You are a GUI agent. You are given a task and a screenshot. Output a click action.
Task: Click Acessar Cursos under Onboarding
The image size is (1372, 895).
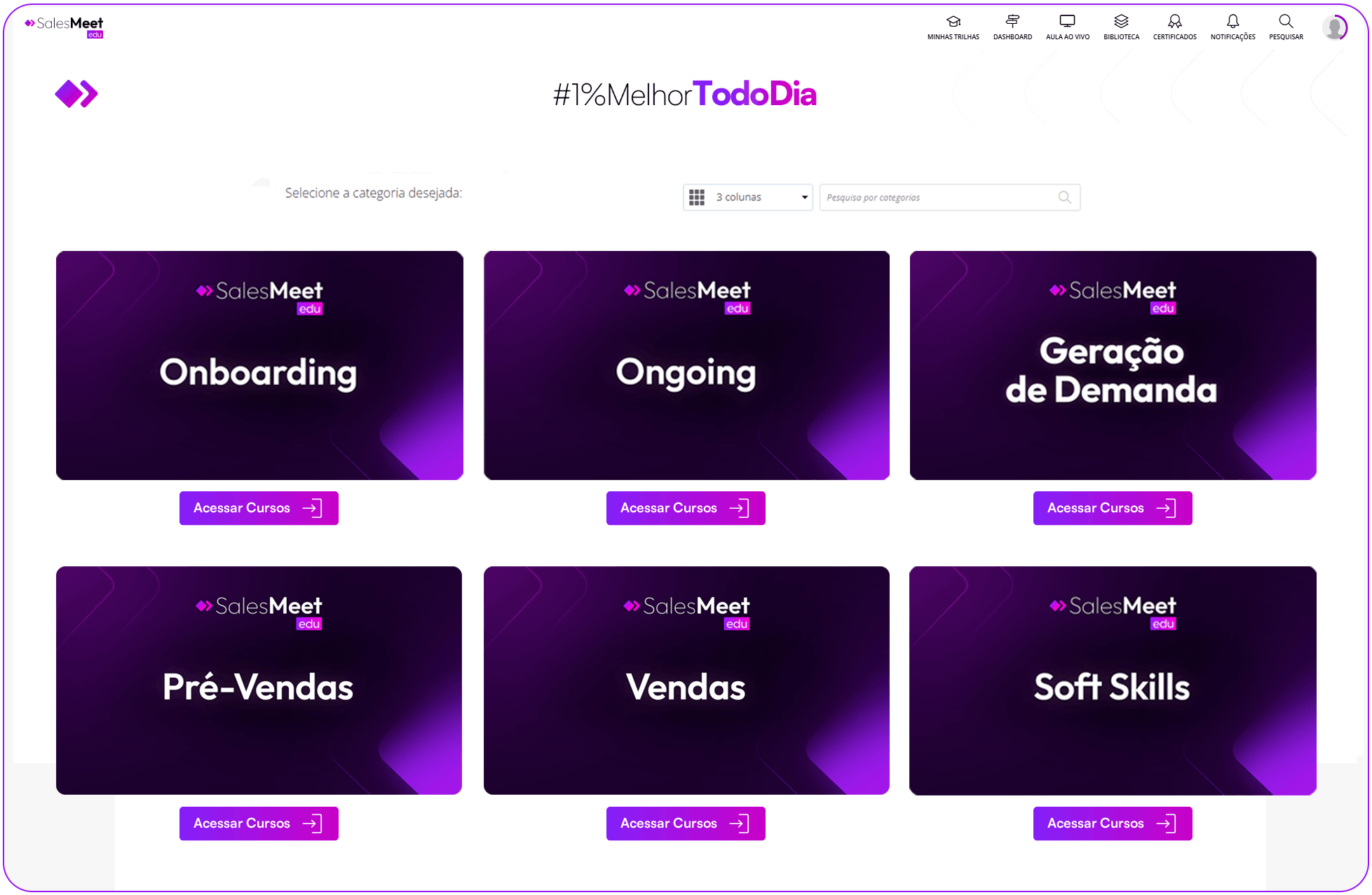pos(259,508)
